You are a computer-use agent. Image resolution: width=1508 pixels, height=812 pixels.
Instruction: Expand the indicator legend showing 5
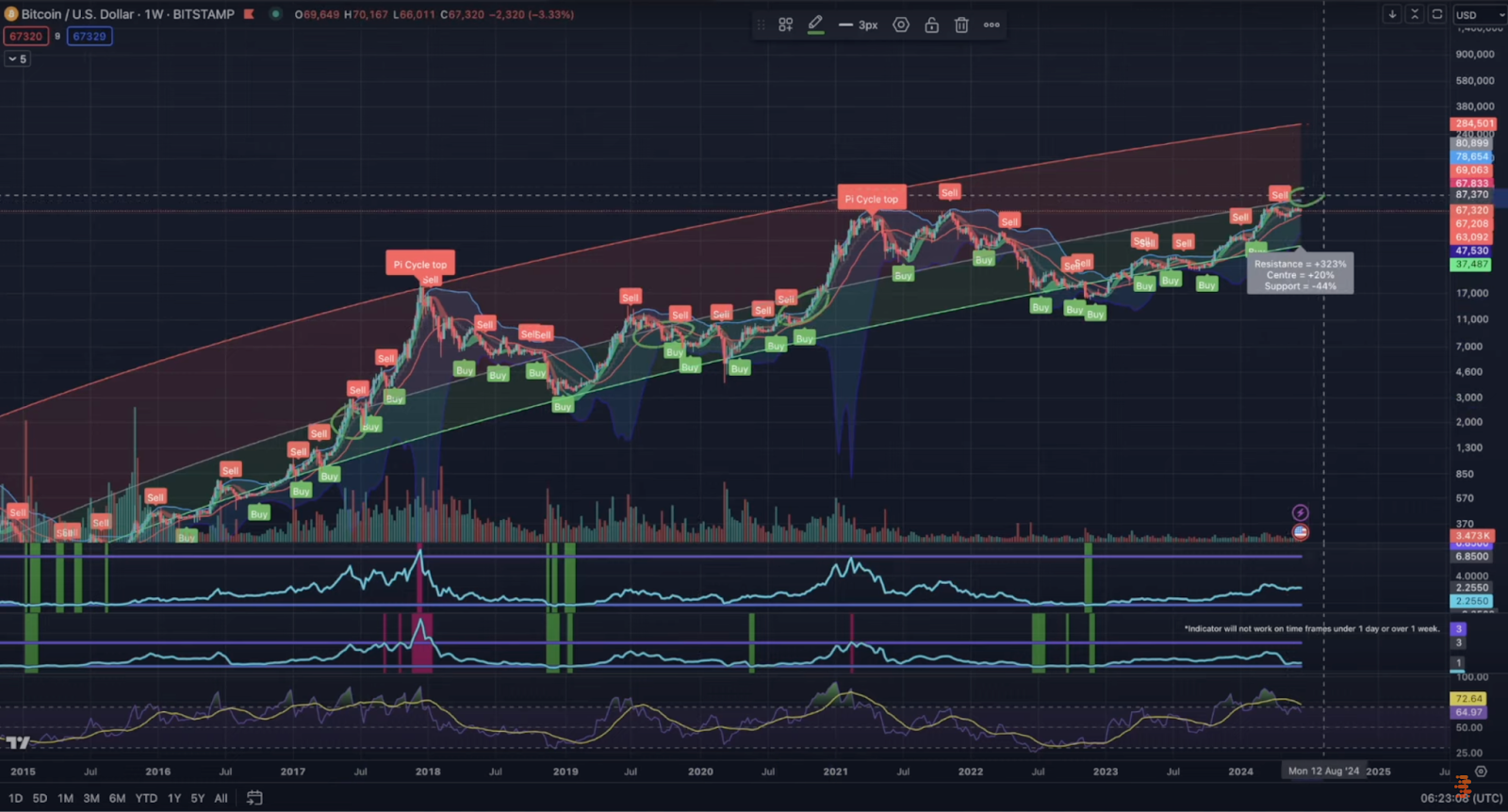[18, 58]
